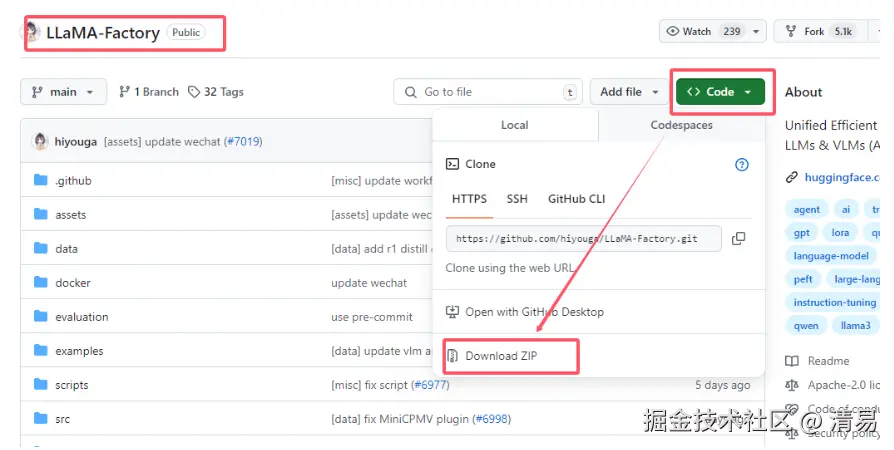Viewport: 894px width, 450px height.
Task: Click the folder icon beside .github
Action: [40, 180]
